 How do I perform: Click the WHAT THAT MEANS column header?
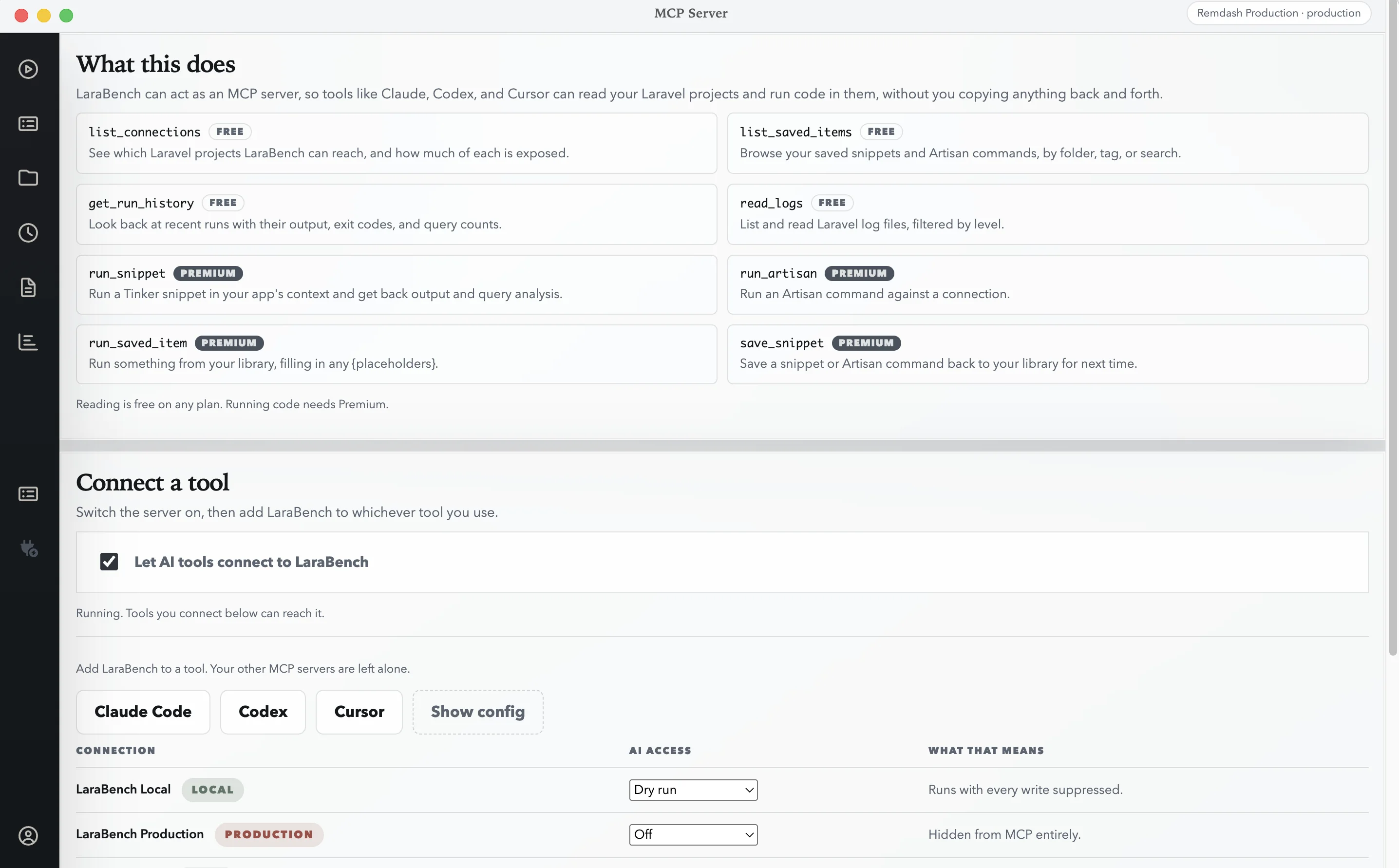985,751
